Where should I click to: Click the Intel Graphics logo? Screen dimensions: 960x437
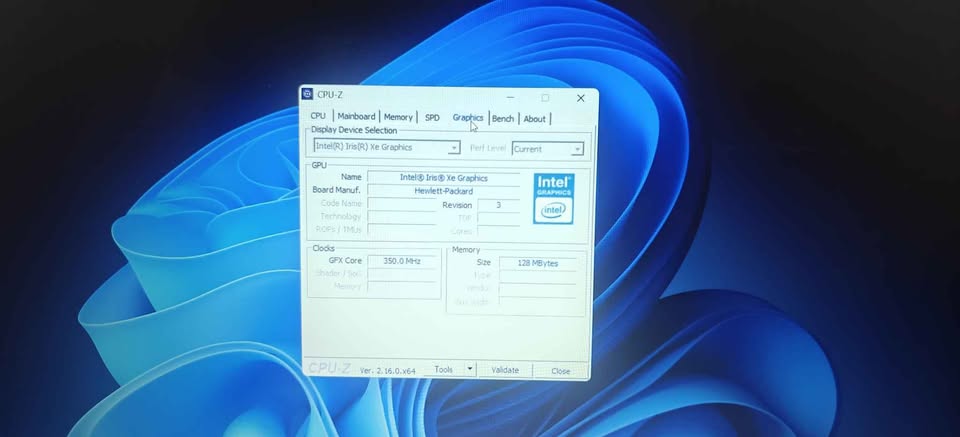coord(553,198)
